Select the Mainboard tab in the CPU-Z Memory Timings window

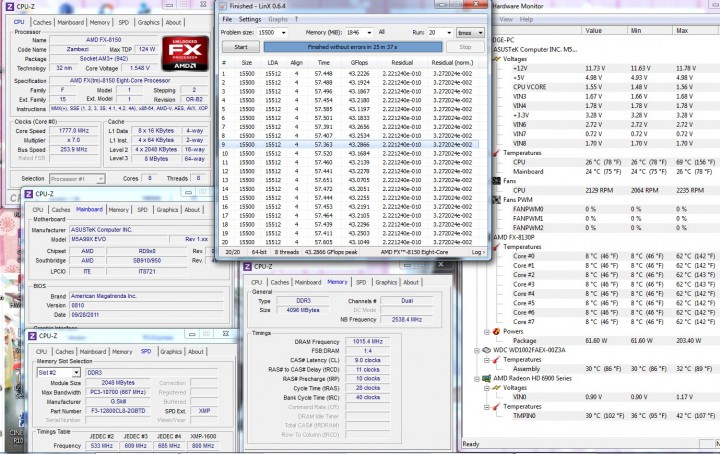[x=308, y=282]
